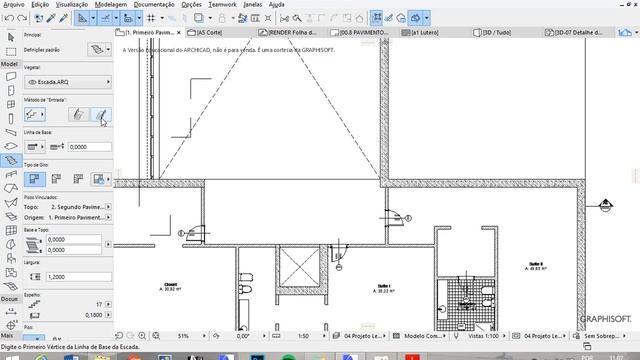Select the active Stair tool
The image size is (640, 360).
click(x=11, y=160)
